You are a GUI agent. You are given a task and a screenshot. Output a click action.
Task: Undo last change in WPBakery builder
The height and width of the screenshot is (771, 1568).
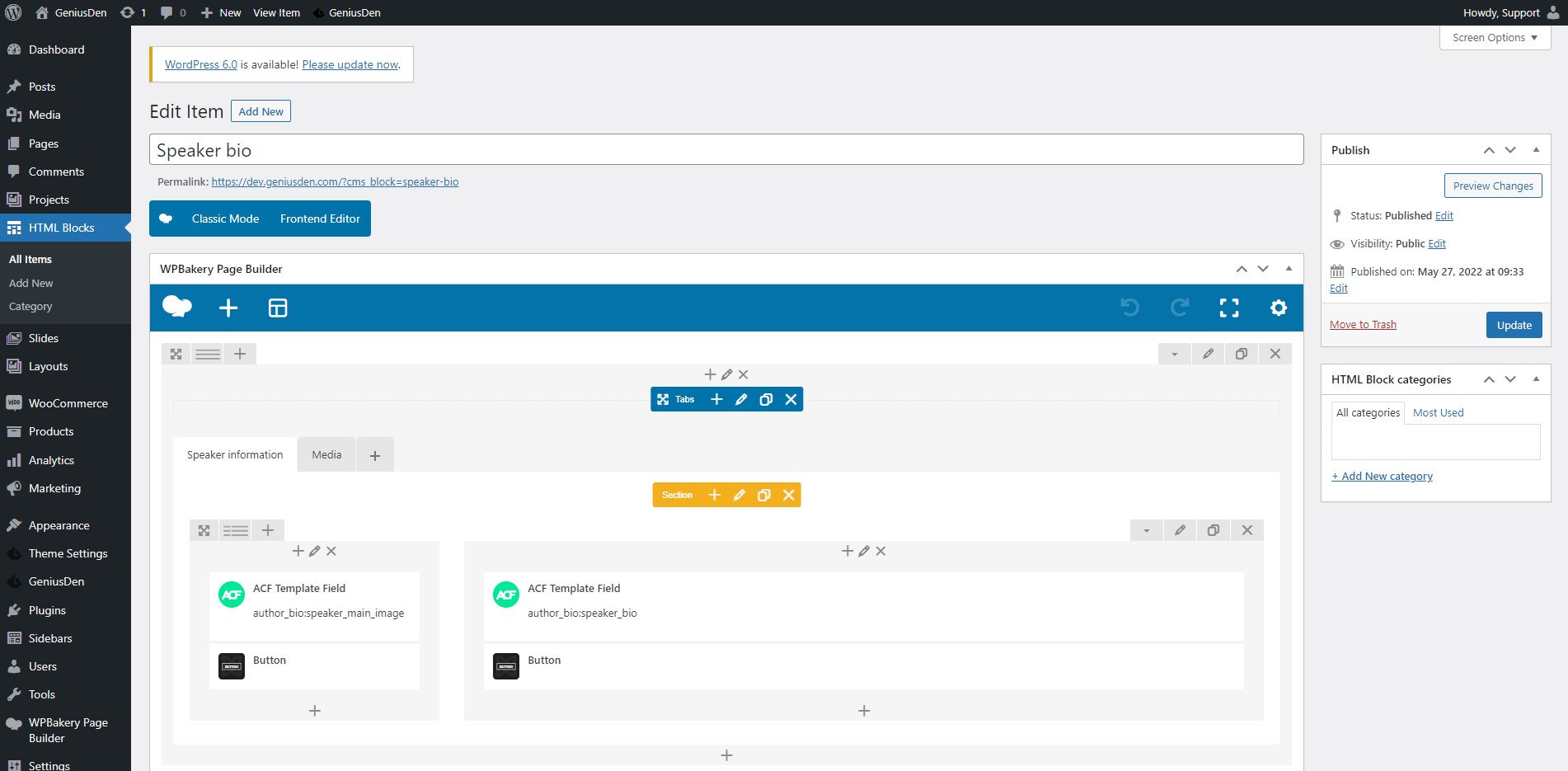(x=1130, y=308)
